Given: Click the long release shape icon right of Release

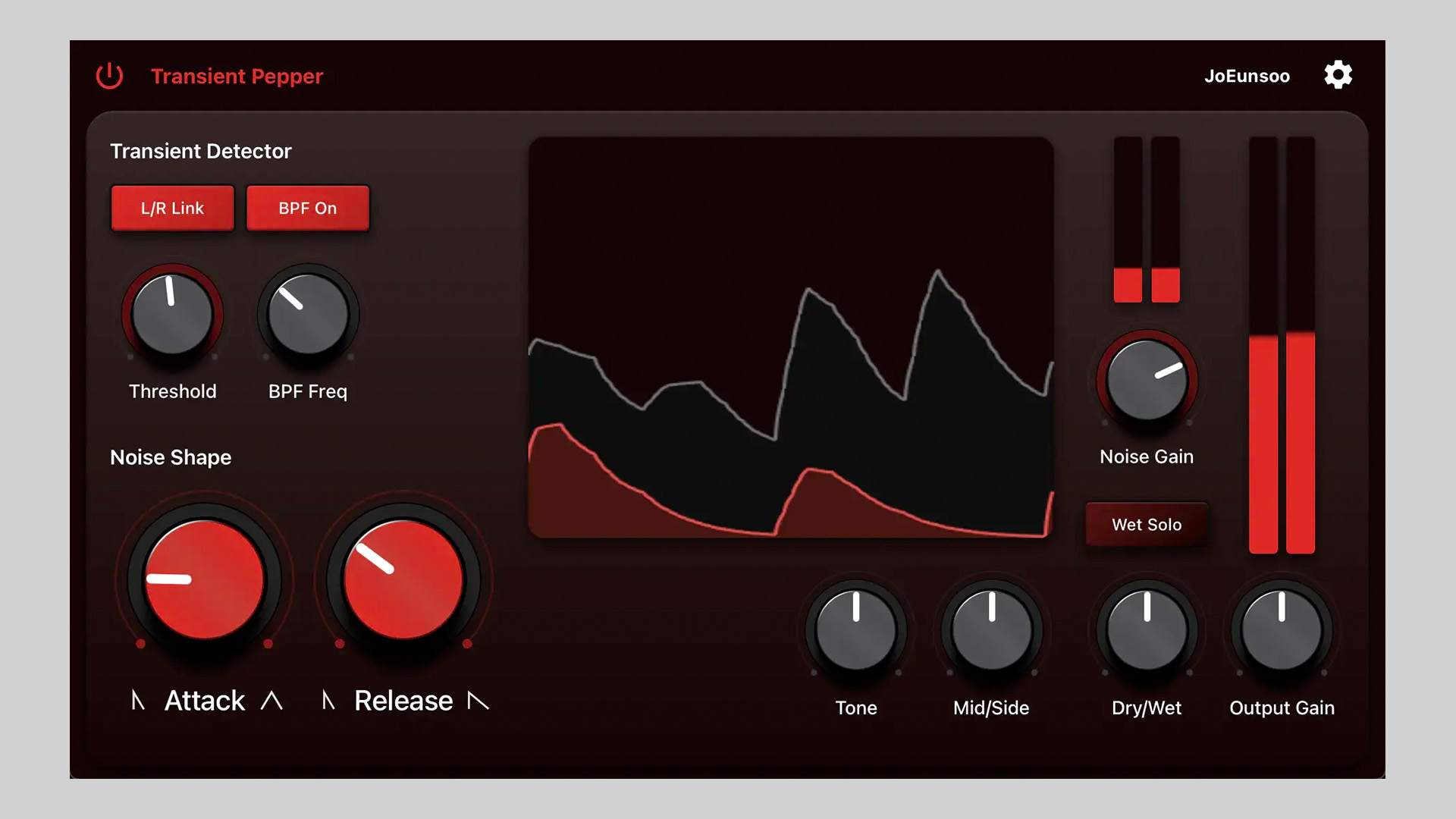Looking at the screenshot, I should pos(478,701).
